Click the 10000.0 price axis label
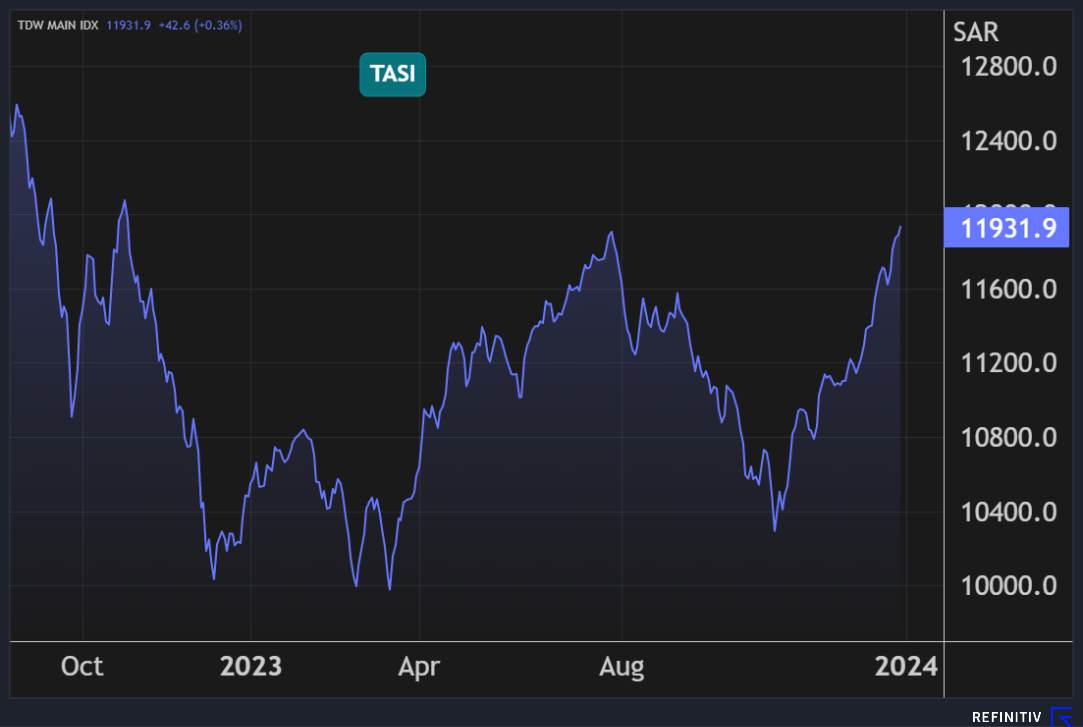The height and width of the screenshot is (727, 1083). click(1007, 585)
